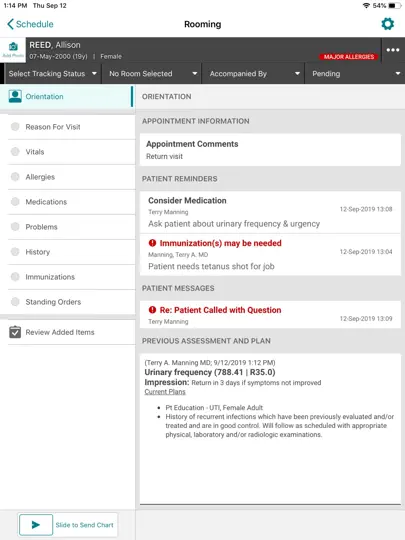
Task: Select the History status circle
Action: (x=15, y=252)
